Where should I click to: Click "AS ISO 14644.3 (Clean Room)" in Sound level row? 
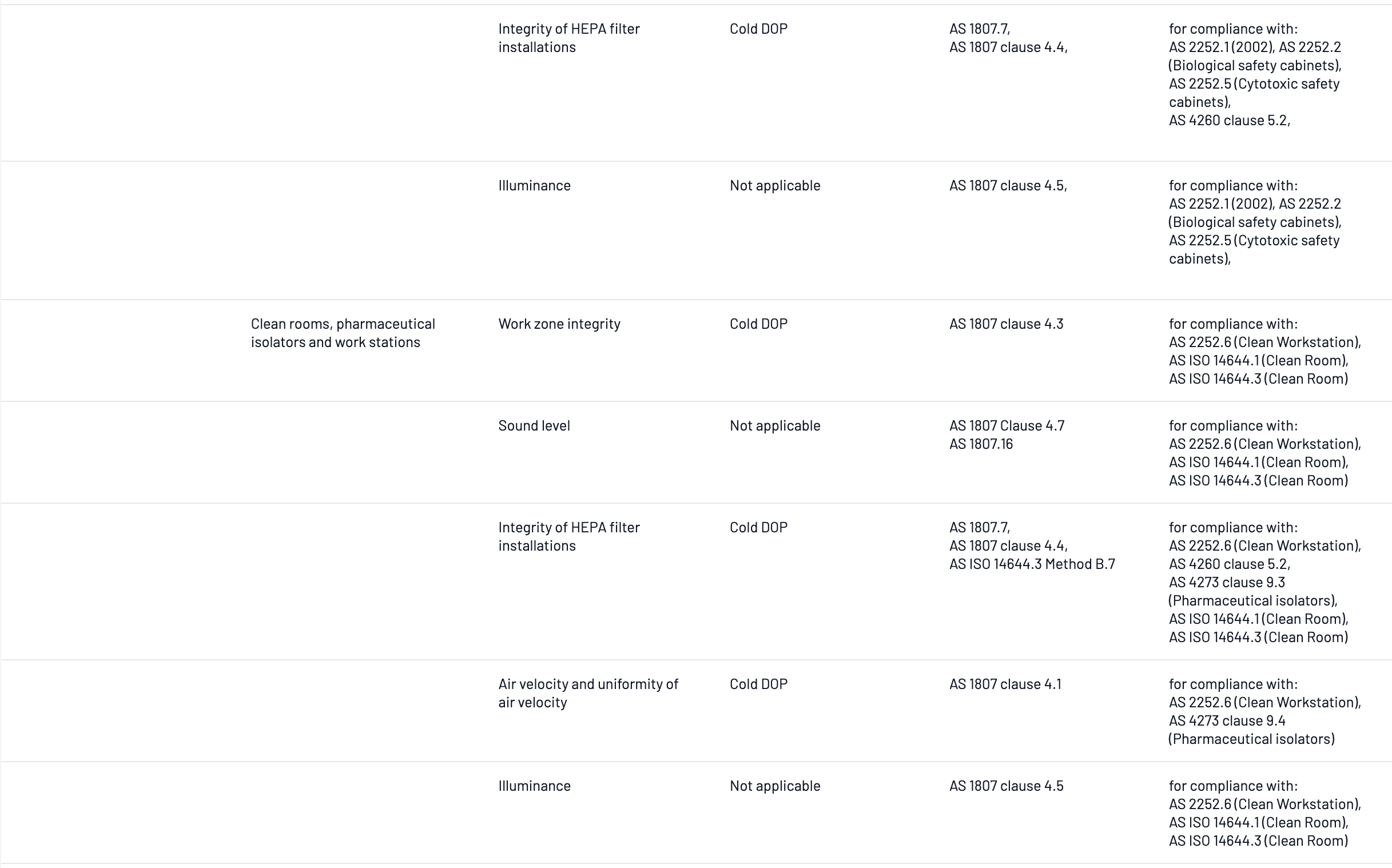click(x=1258, y=480)
